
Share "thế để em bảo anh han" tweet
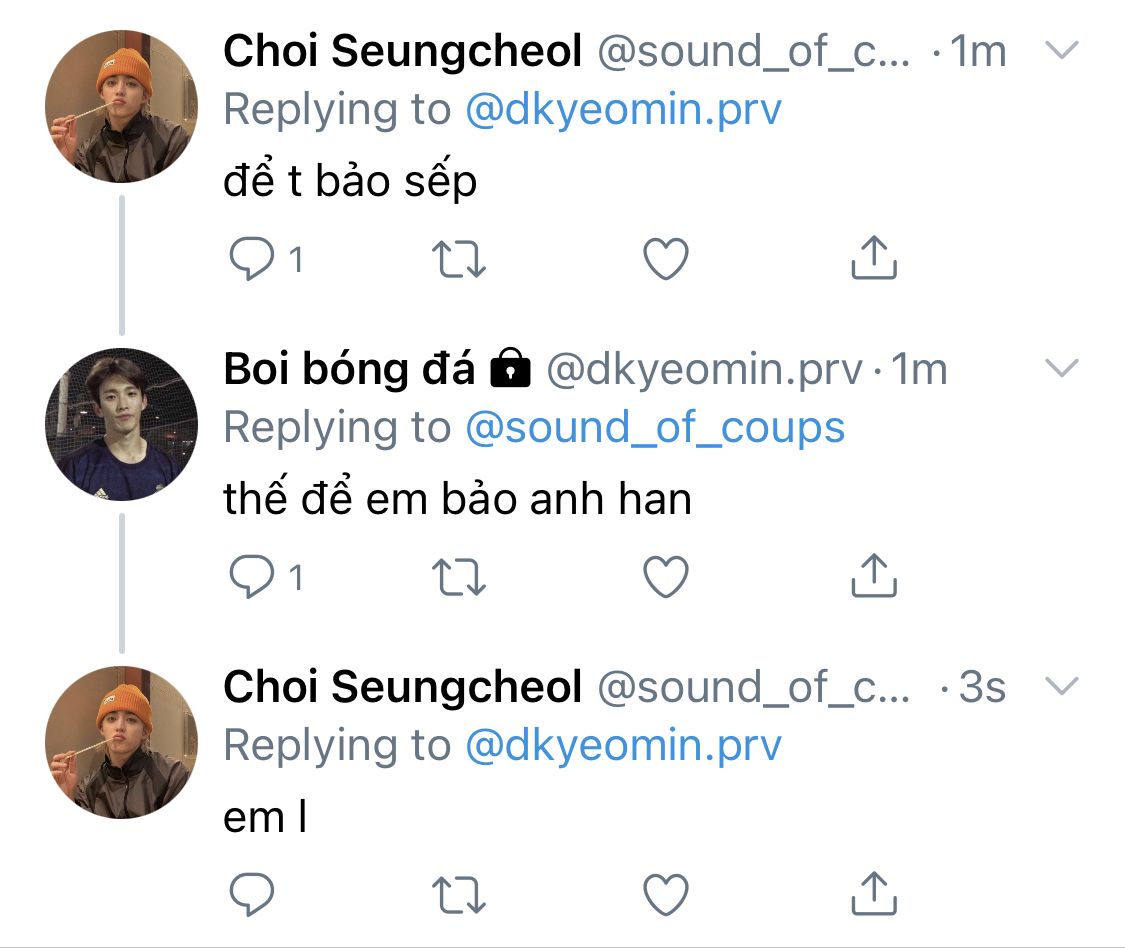(x=873, y=575)
